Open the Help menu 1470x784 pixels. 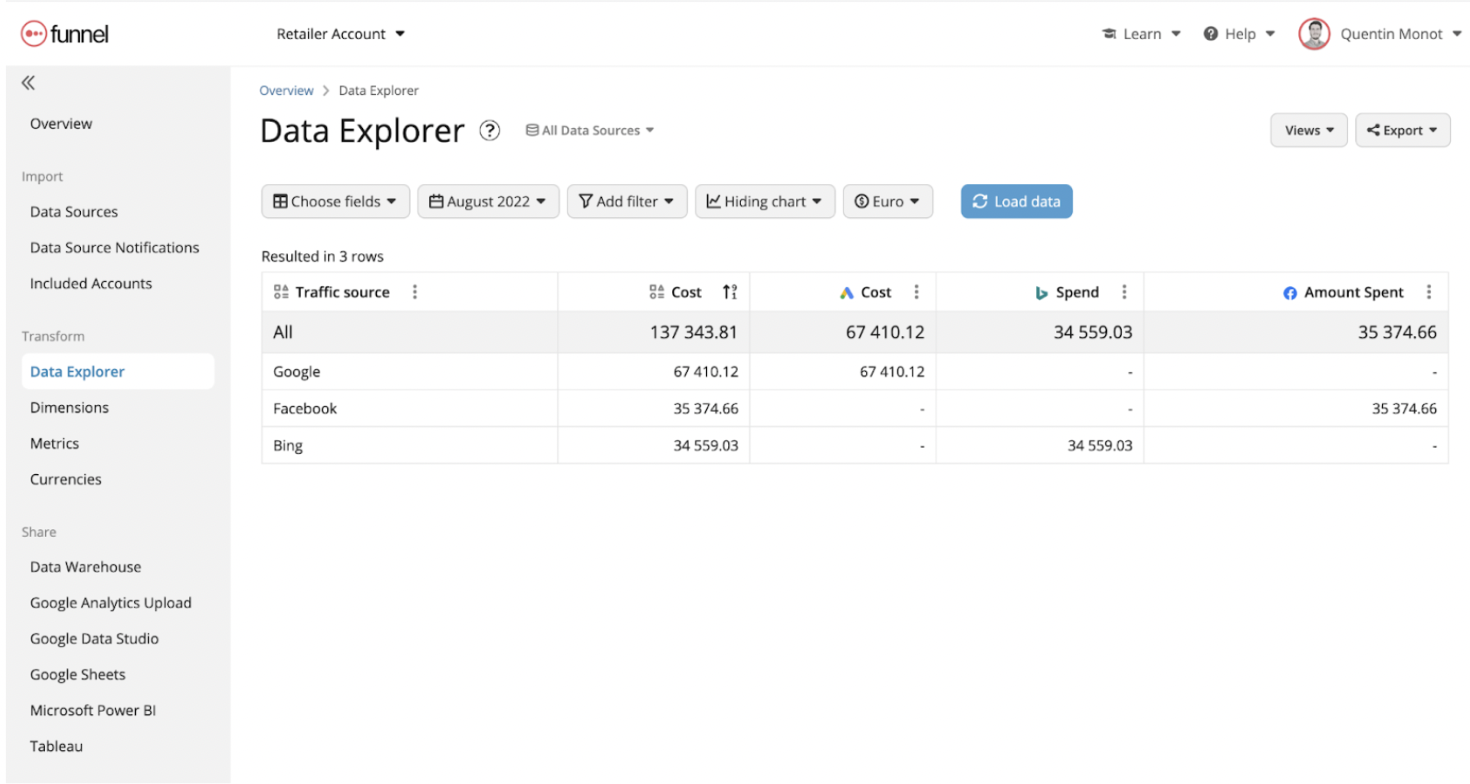pyautogui.click(x=1238, y=33)
